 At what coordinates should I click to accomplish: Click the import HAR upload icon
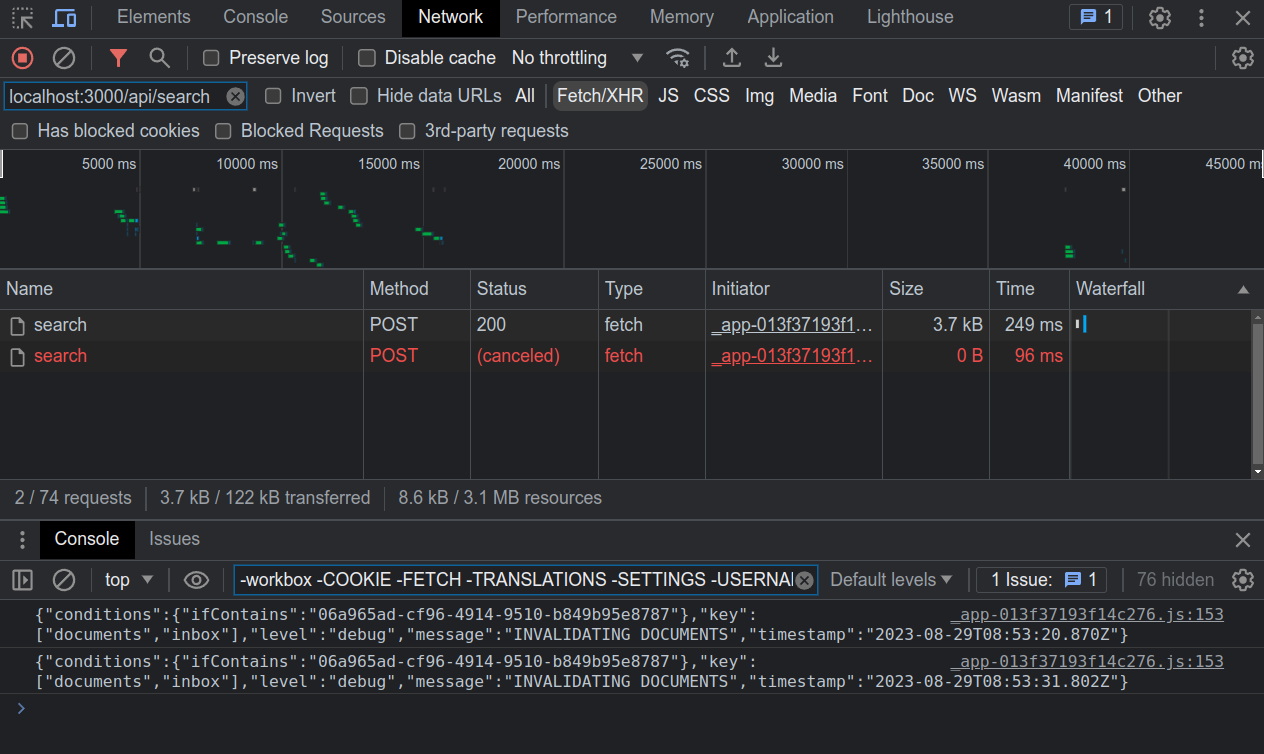pyautogui.click(x=732, y=58)
